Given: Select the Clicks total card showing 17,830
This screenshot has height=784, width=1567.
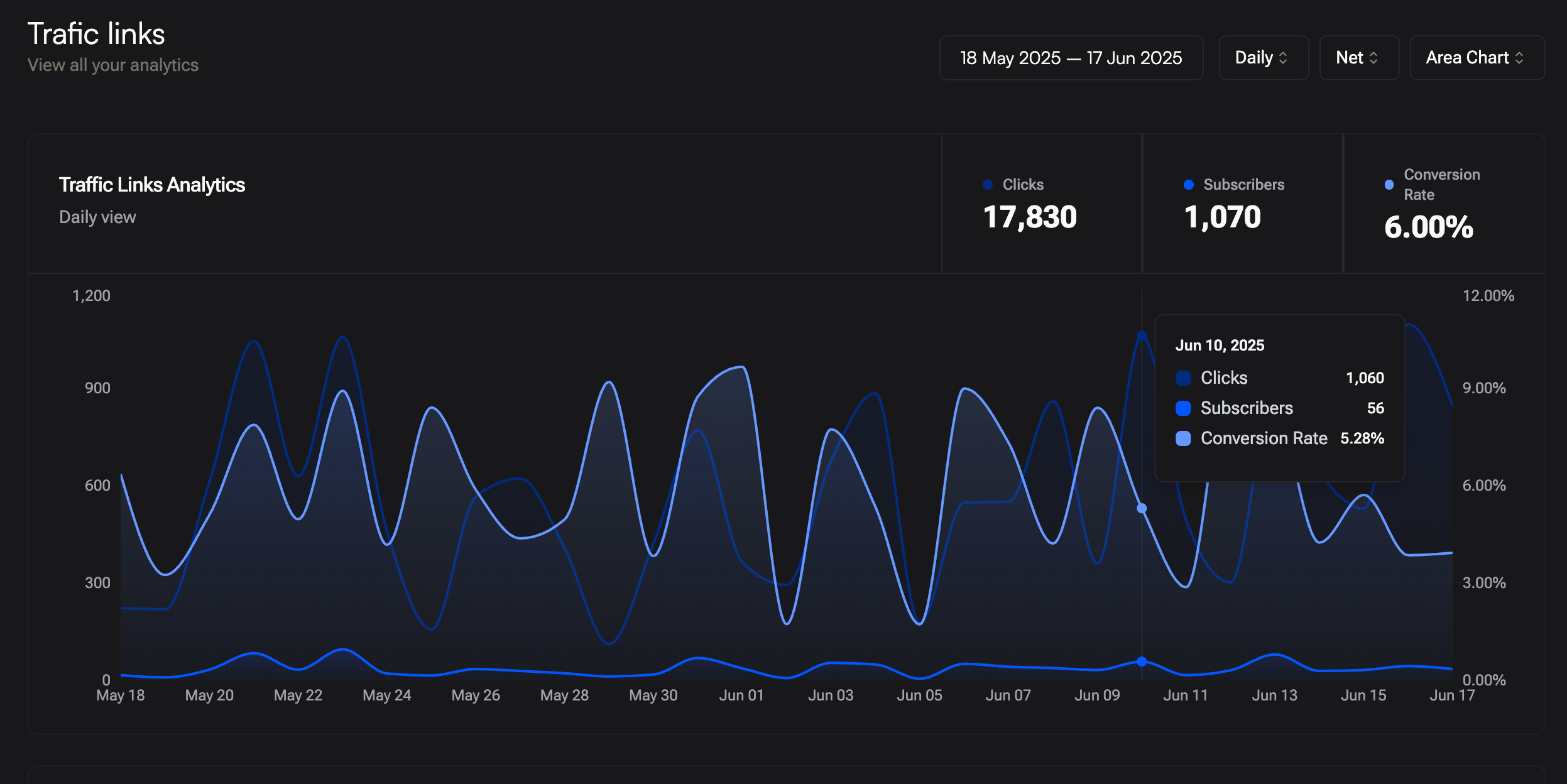Looking at the screenshot, I should coord(1042,204).
